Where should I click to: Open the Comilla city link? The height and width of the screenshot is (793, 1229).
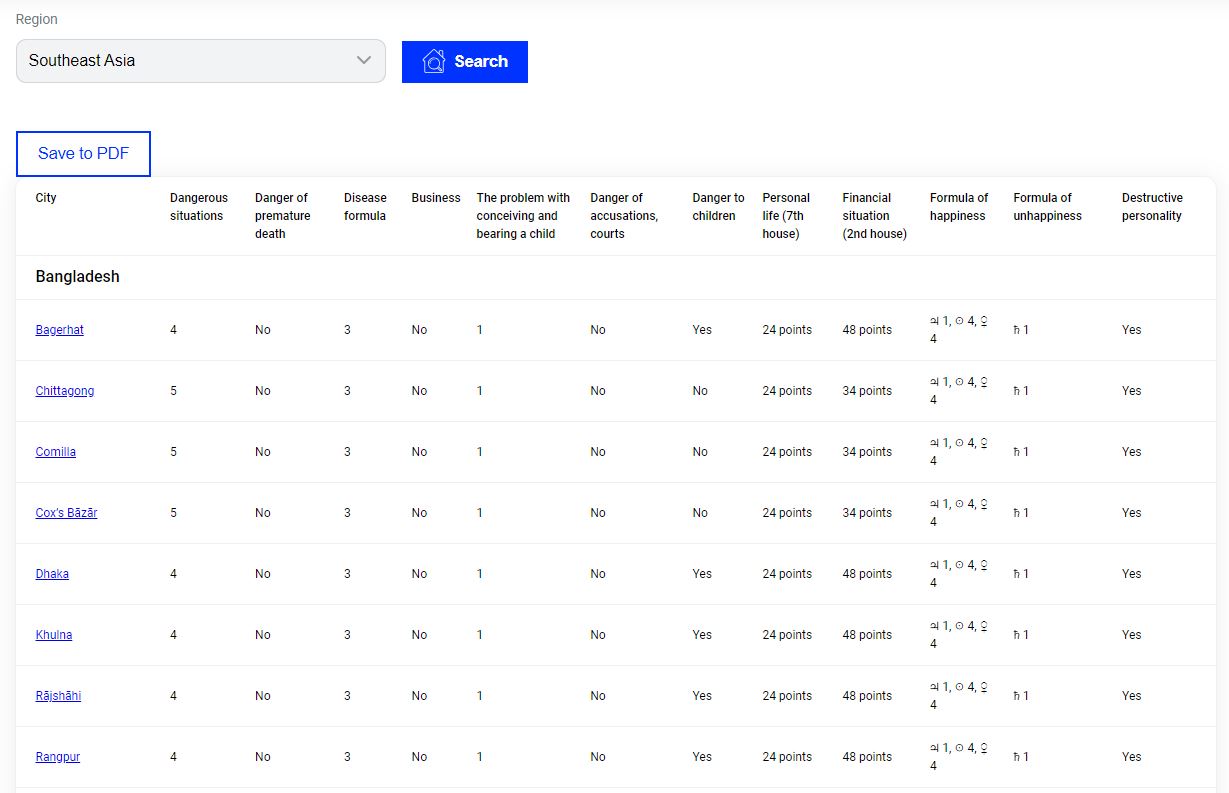click(56, 452)
